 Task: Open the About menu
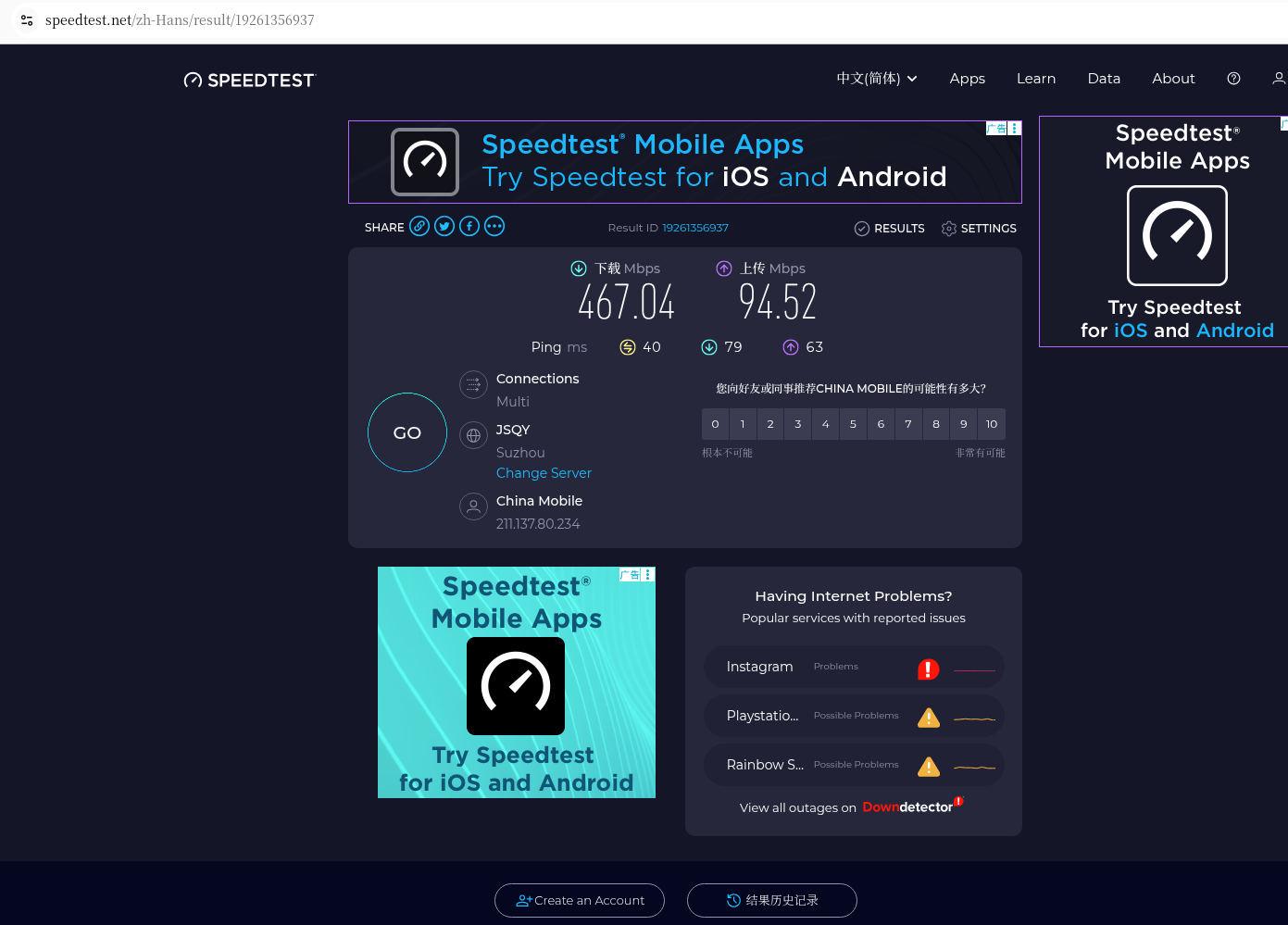tap(1173, 79)
